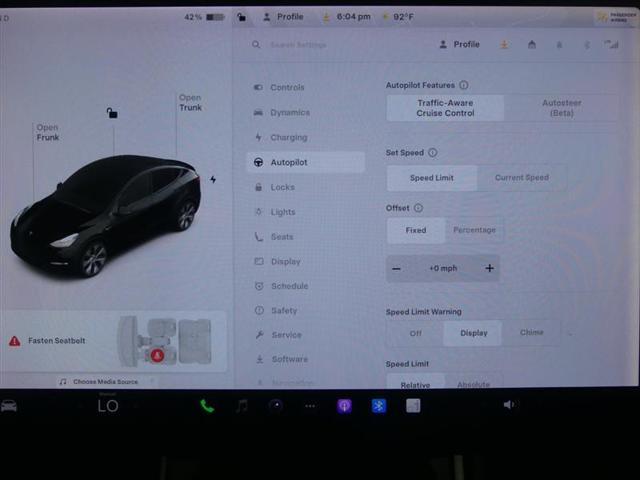
Task: Set speed to Speed Limit
Action: (432, 178)
